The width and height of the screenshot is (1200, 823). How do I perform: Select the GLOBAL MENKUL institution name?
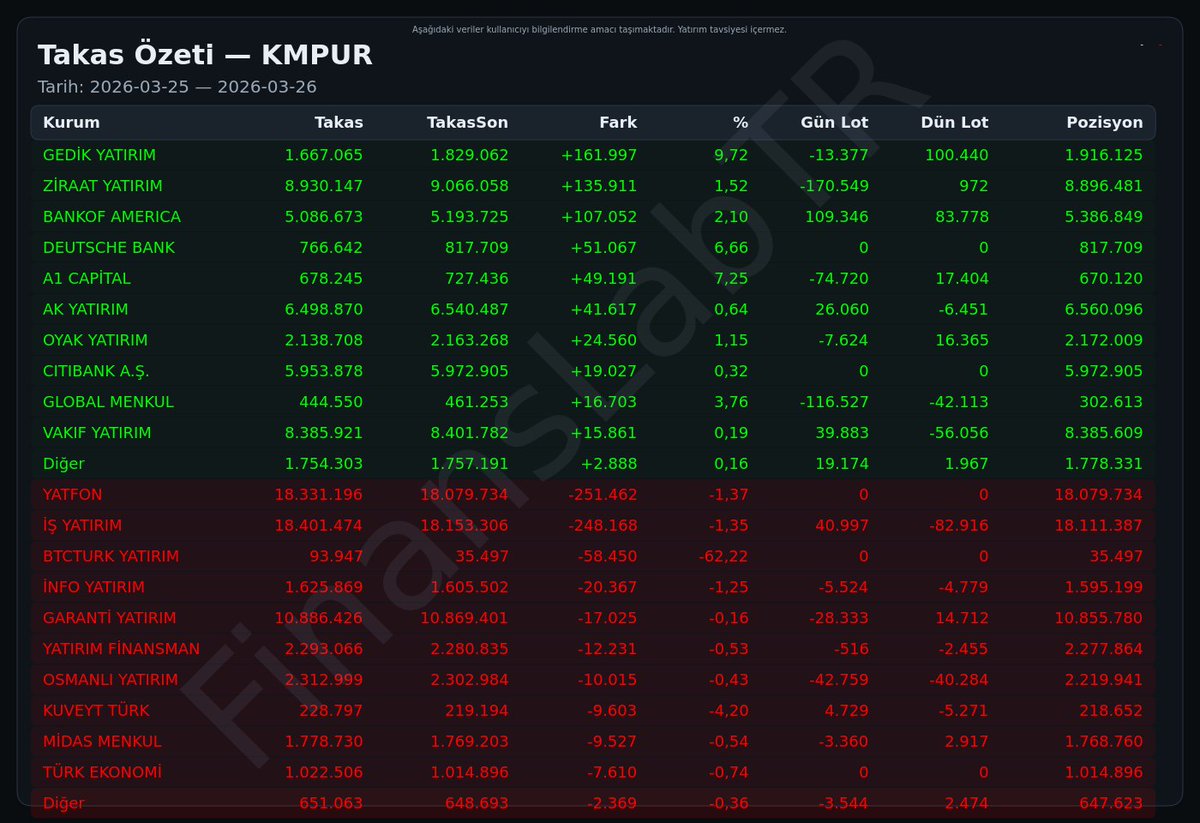pos(108,402)
